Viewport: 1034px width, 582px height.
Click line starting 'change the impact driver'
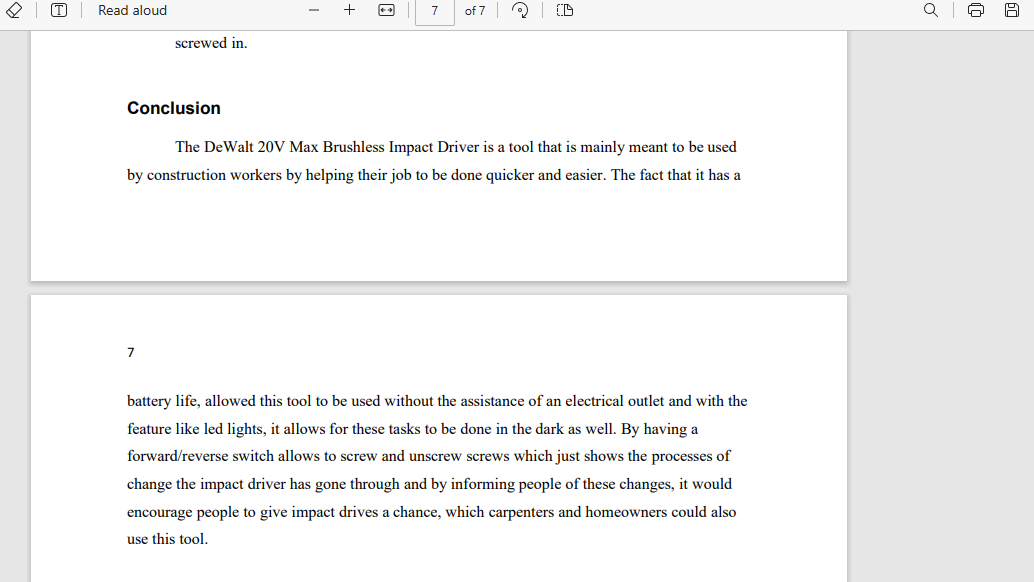click(x=429, y=484)
